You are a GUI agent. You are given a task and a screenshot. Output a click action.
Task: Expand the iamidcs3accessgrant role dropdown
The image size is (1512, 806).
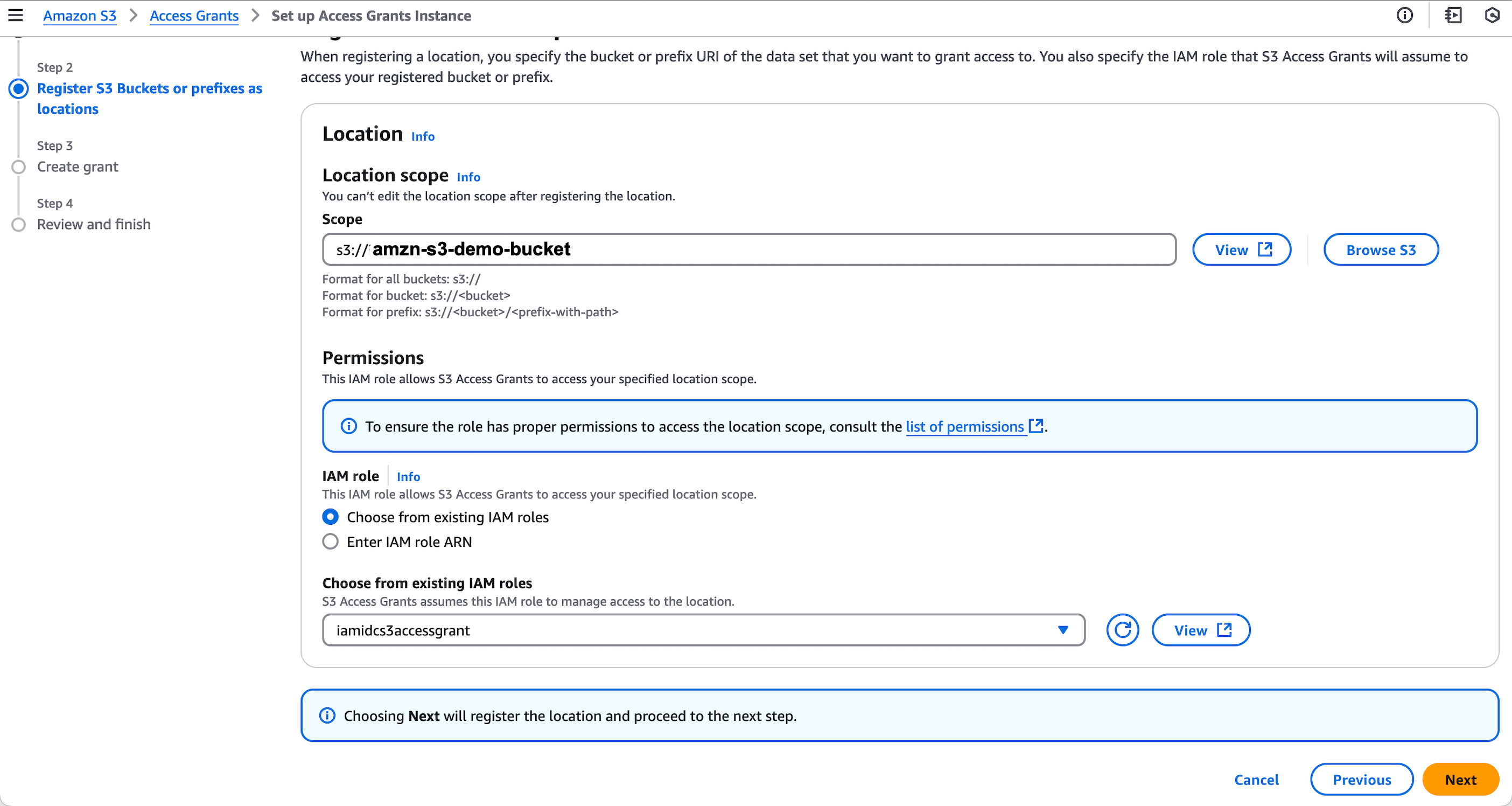click(x=1062, y=629)
